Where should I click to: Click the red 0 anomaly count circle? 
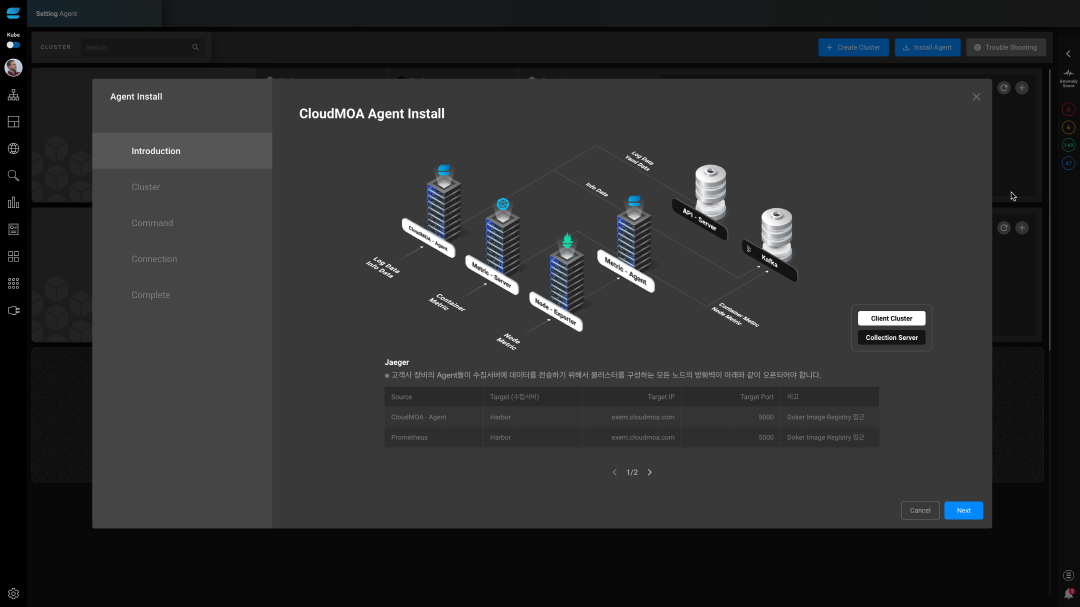coord(1068,109)
